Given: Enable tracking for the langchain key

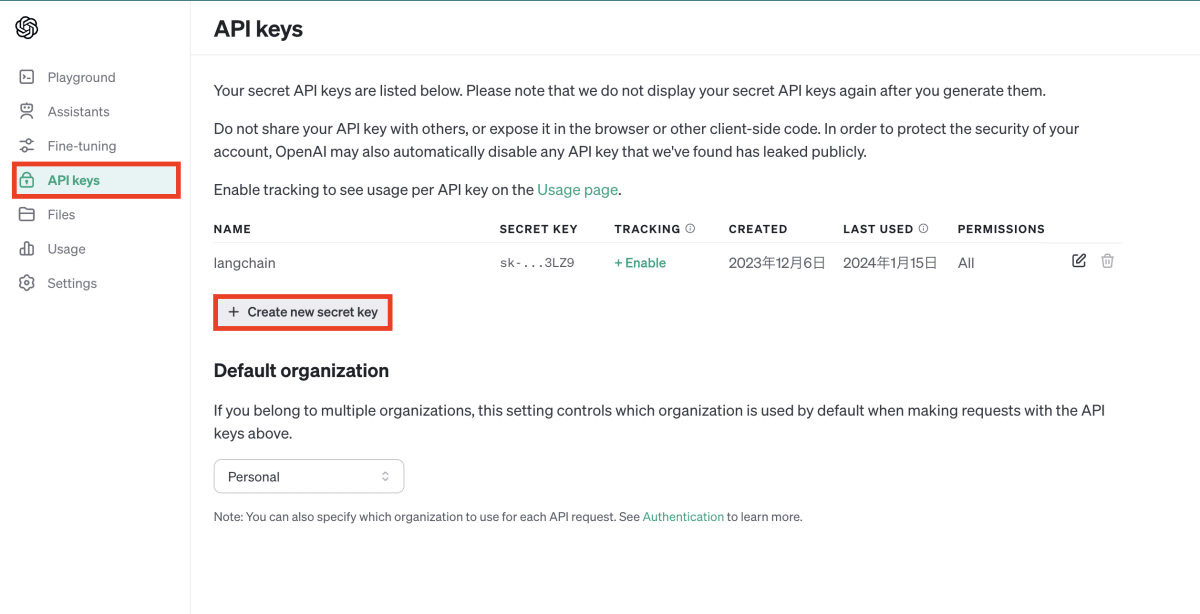Looking at the screenshot, I should [x=640, y=263].
